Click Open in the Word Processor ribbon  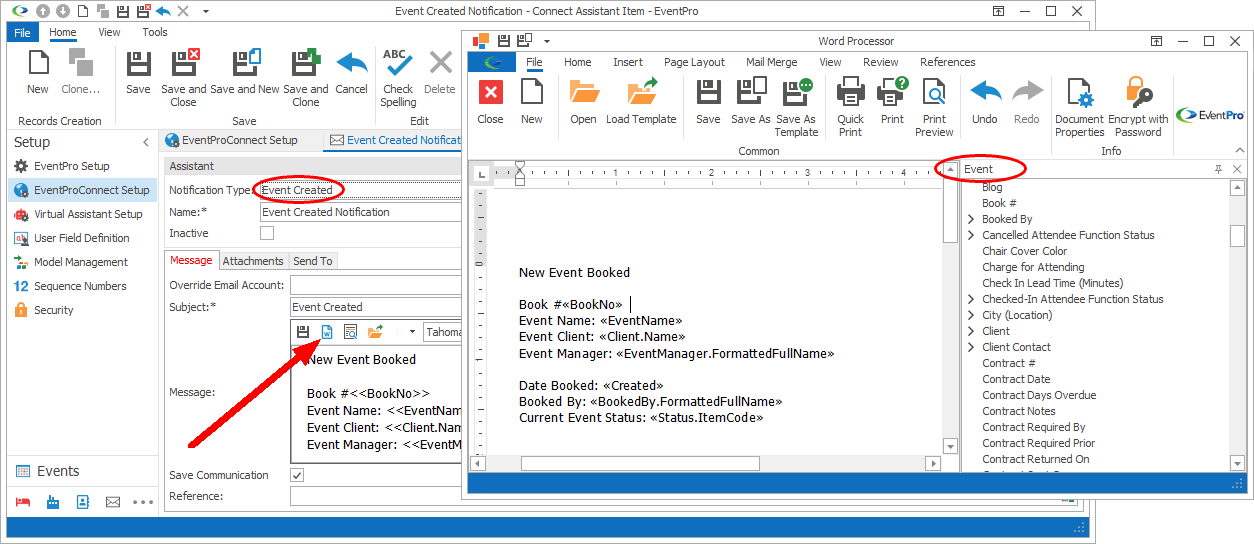coord(583,100)
